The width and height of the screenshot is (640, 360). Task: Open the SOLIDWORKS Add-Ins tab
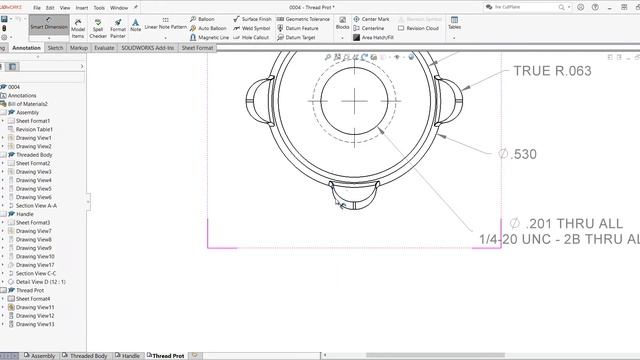coord(147,48)
